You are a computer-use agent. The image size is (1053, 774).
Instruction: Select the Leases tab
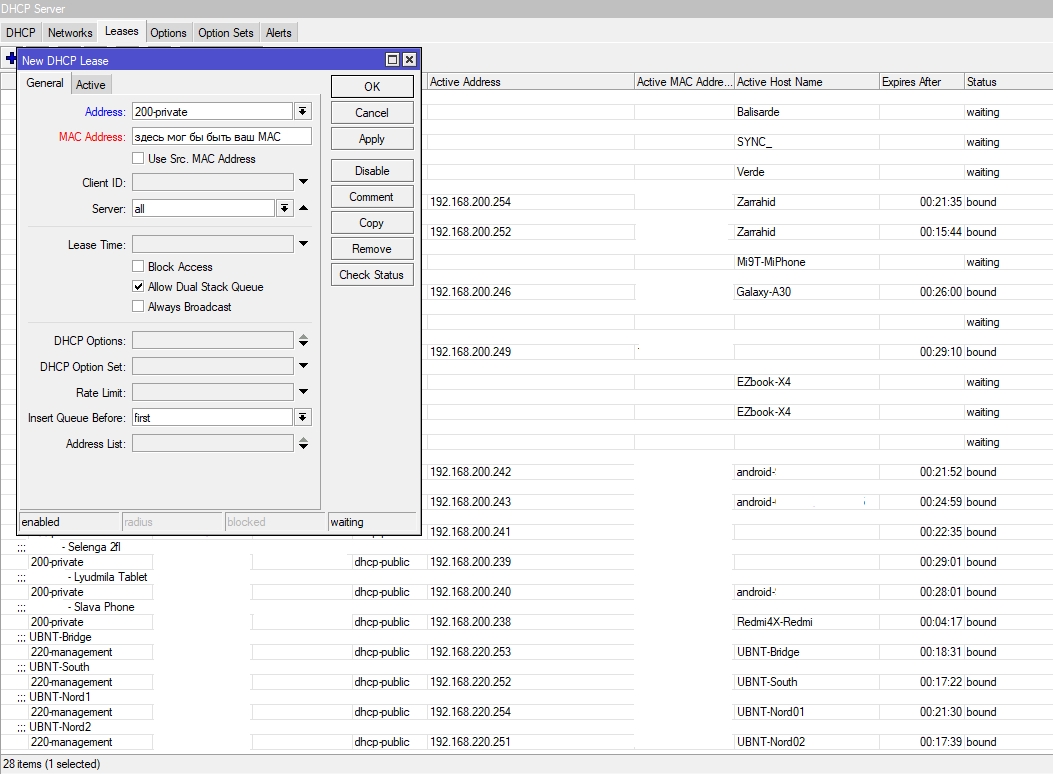(122, 32)
